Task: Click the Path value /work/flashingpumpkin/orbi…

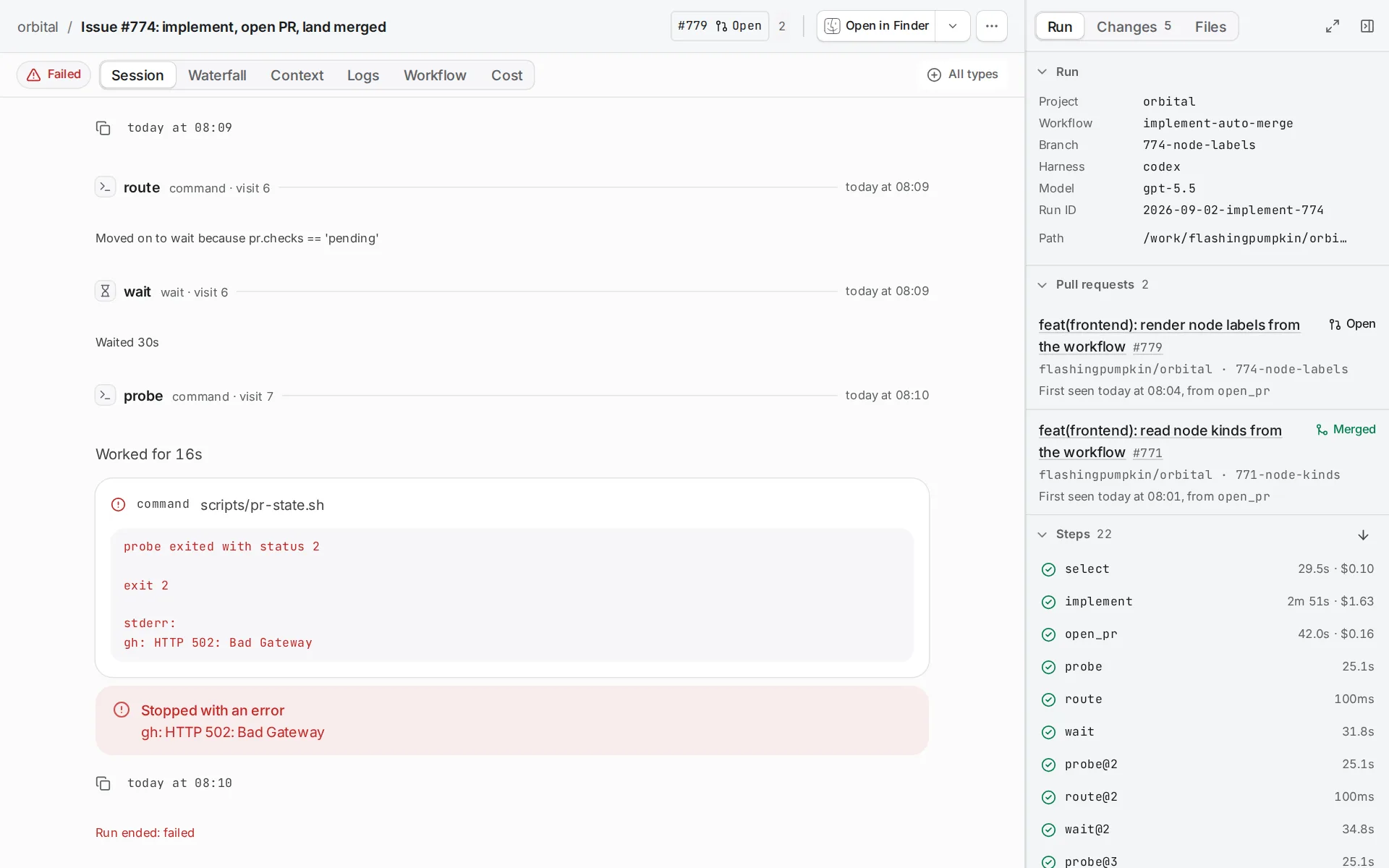Action: [x=1244, y=239]
